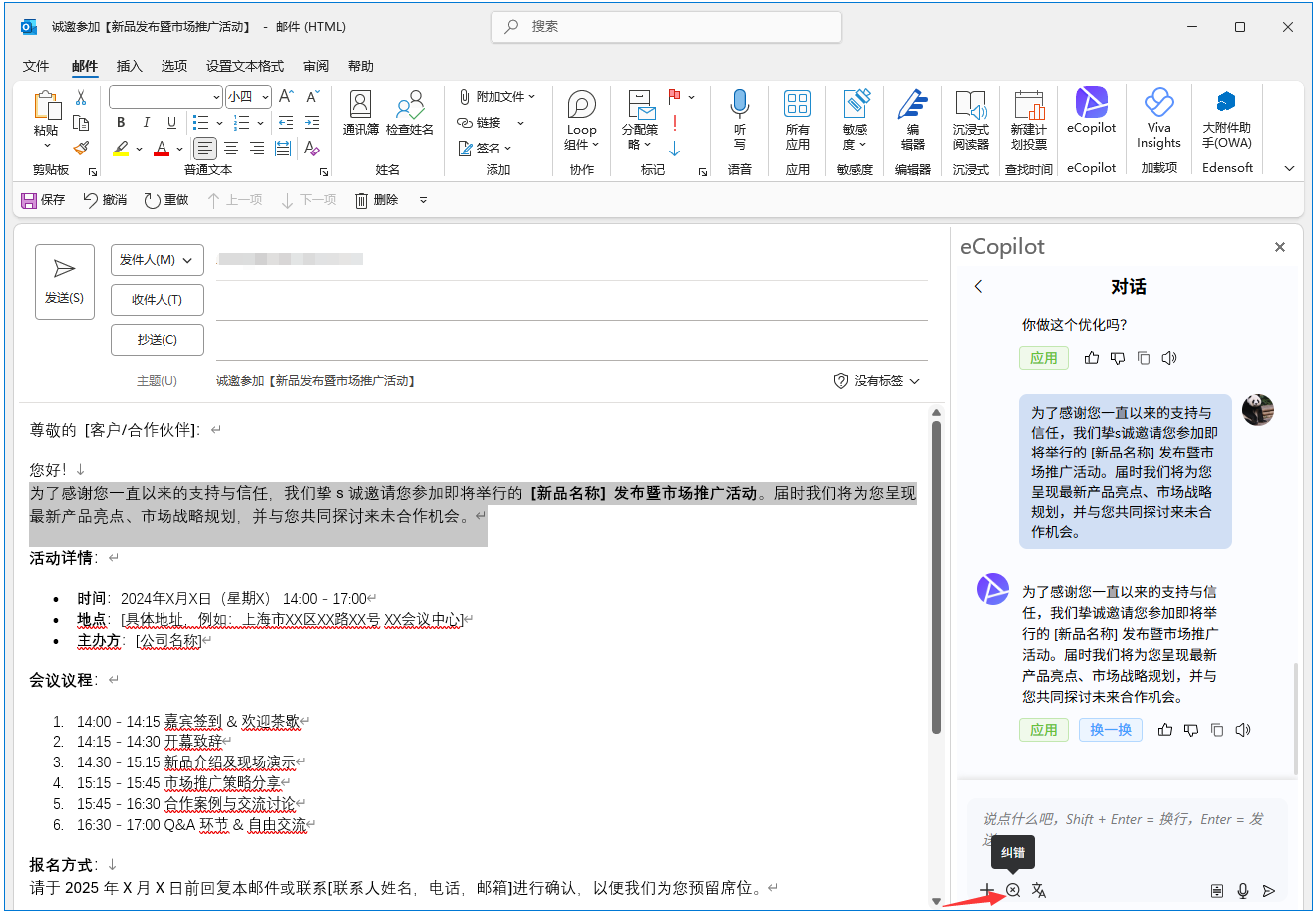The image size is (1316, 913).
Task: Click the Send button
Action: (65, 282)
